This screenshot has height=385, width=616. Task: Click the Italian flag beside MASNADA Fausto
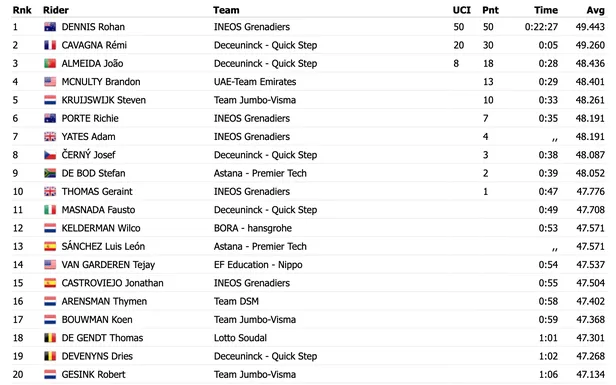[x=50, y=210]
